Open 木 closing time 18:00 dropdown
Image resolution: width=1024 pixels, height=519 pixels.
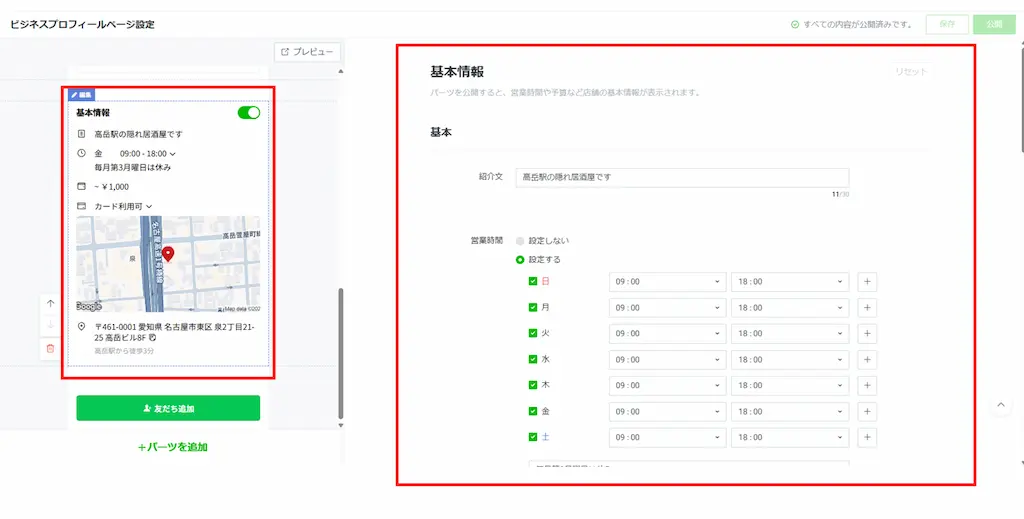[x=790, y=385]
